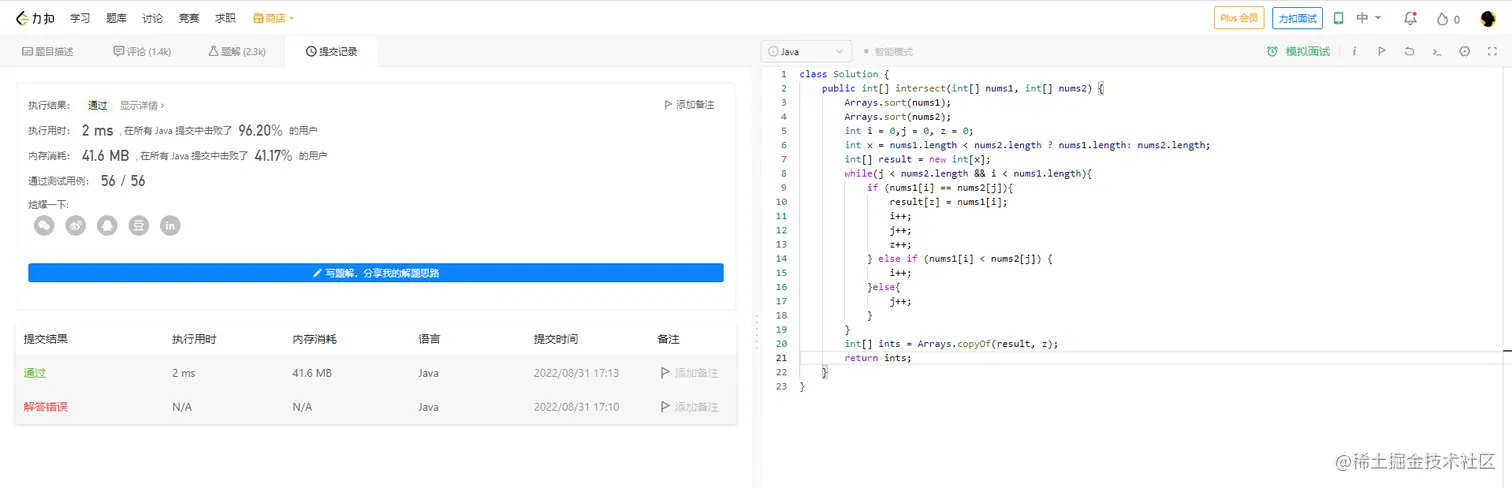Click the Plus 会员 button

tap(1239, 18)
